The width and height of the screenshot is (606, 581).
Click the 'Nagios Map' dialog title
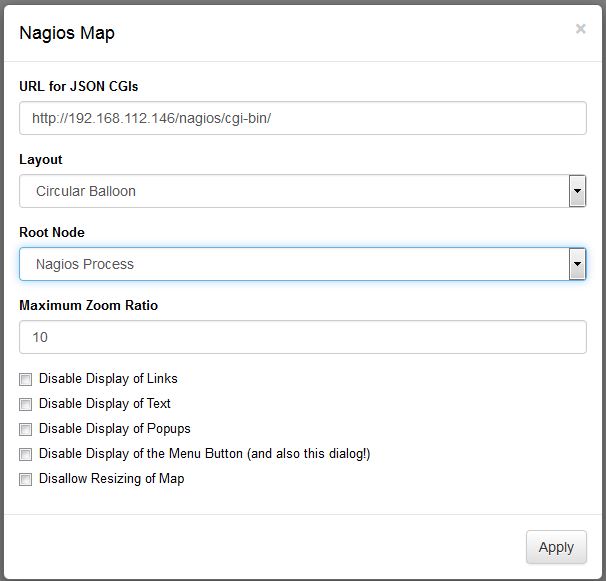pos(67,33)
